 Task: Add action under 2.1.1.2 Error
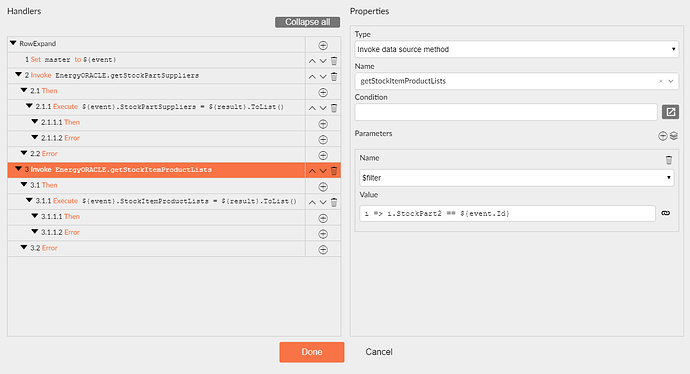click(323, 139)
